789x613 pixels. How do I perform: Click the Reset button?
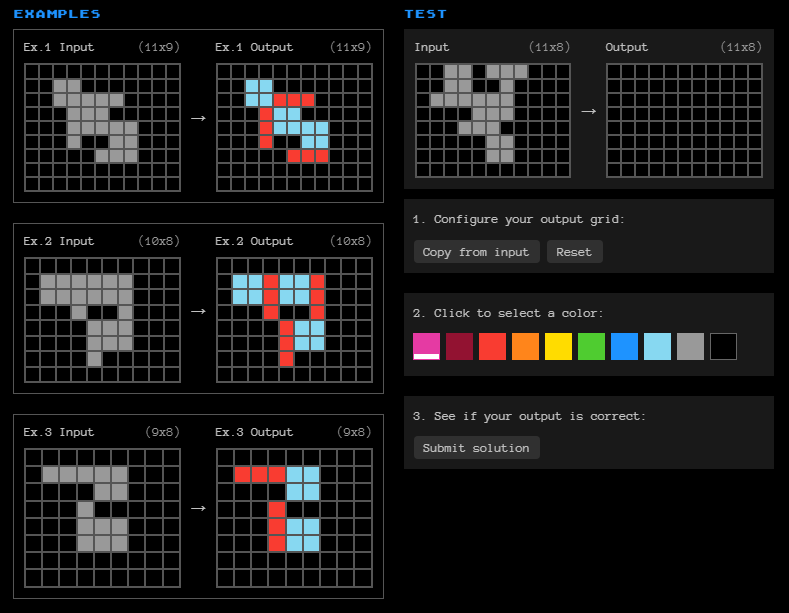click(574, 252)
